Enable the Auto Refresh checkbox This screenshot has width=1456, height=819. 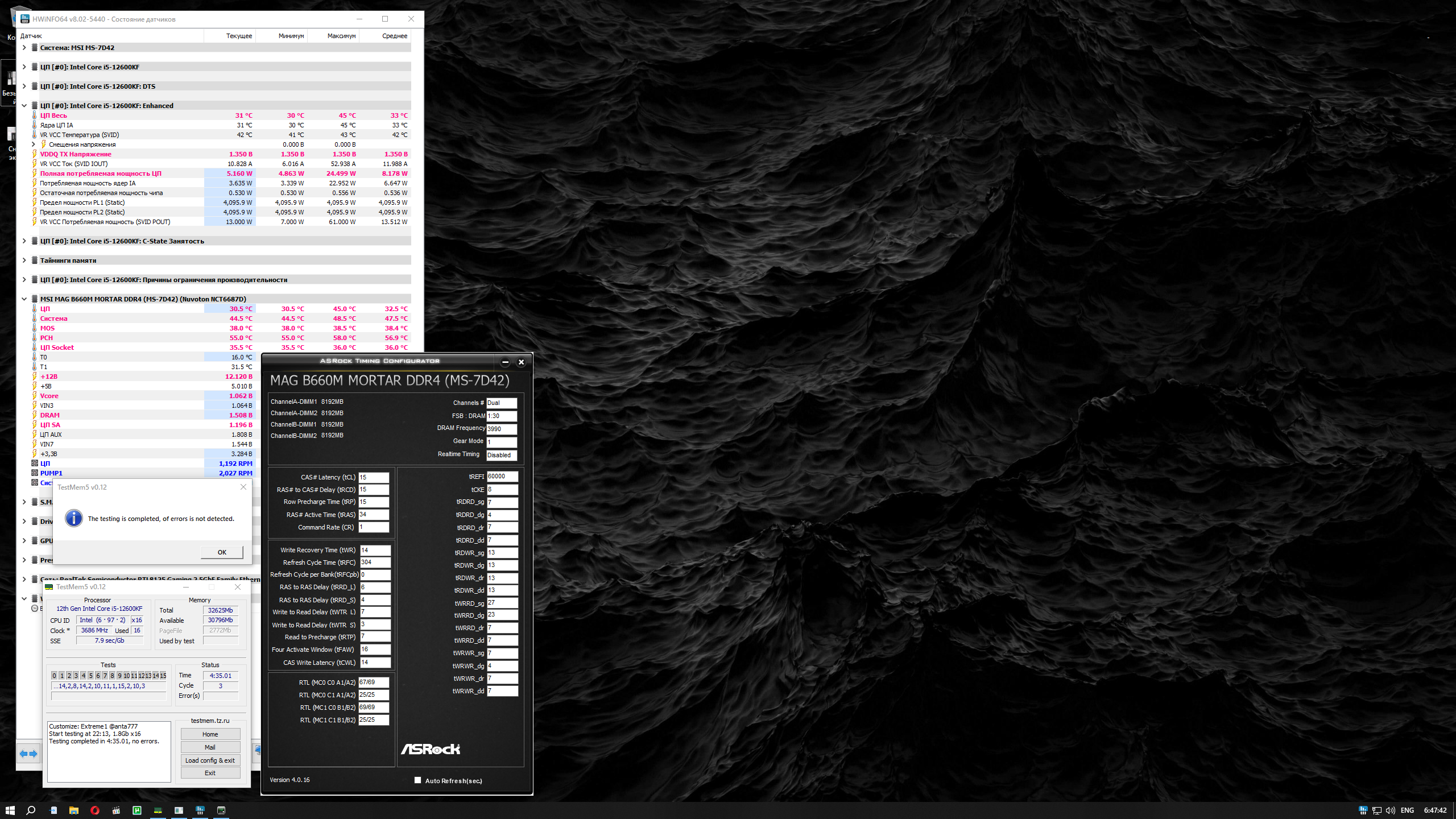tap(417, 780)
